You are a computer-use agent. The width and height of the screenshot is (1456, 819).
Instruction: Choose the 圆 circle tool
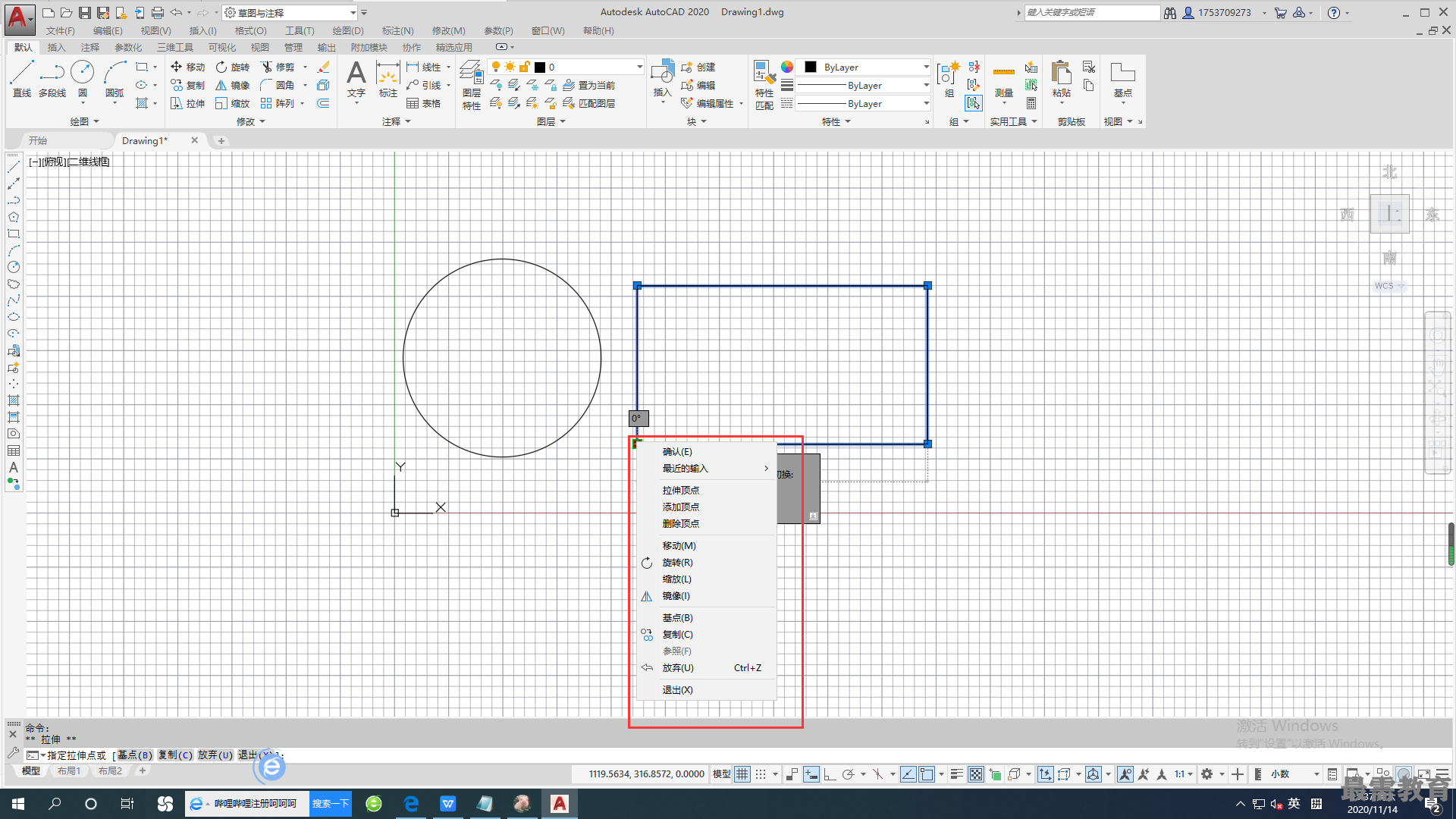click(82, 79)
